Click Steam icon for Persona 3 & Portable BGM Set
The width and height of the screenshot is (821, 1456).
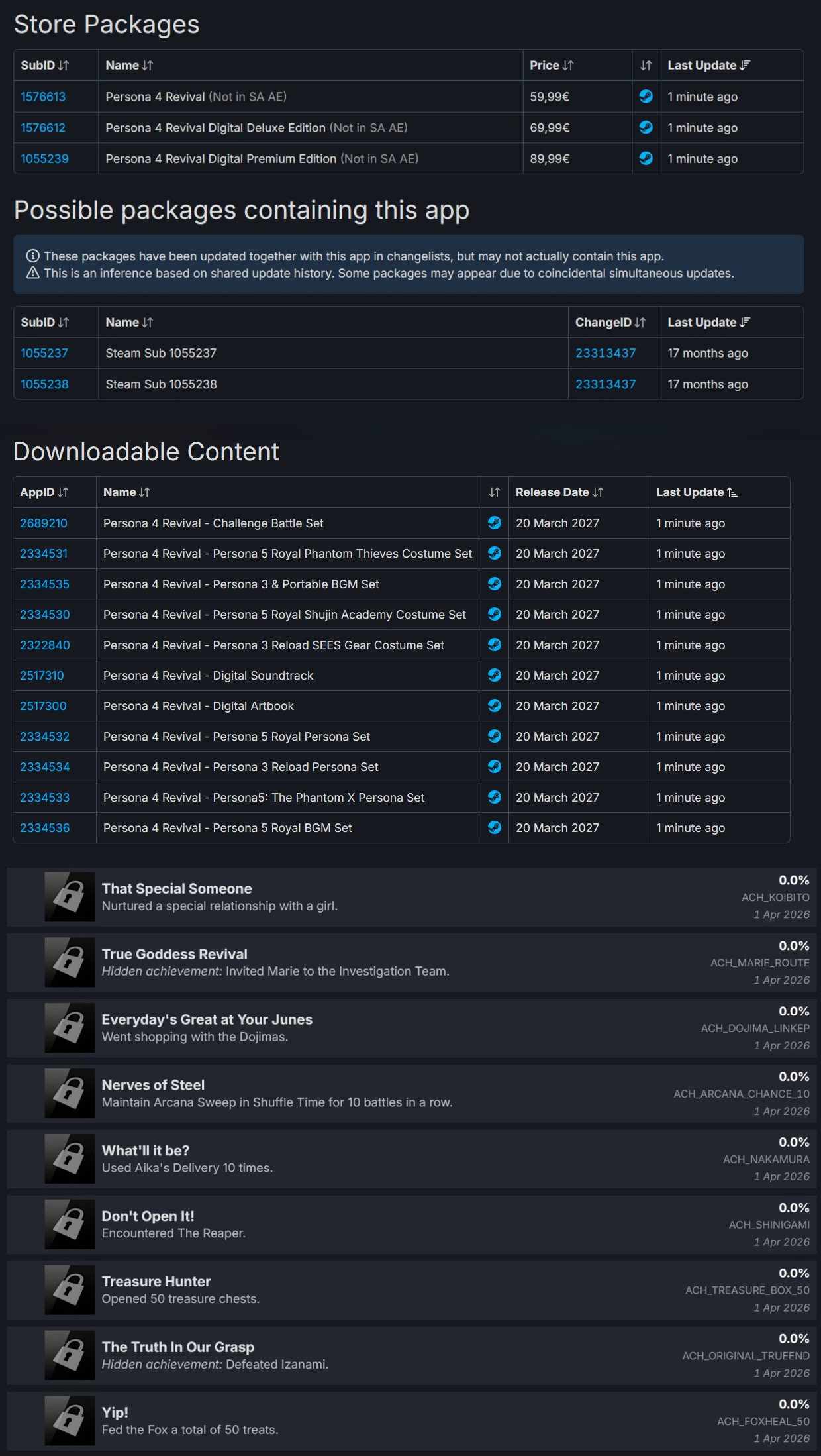[x=495, y=584]
